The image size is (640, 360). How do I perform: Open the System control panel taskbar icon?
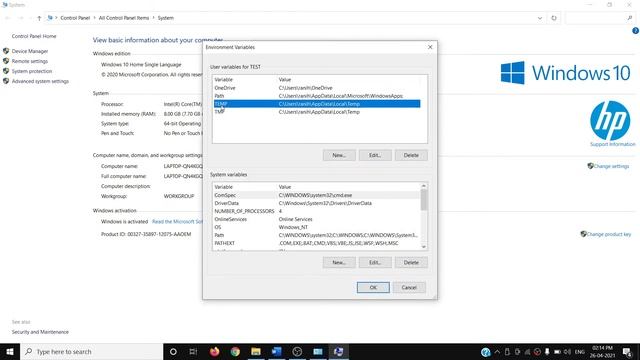tap(338, 351)
